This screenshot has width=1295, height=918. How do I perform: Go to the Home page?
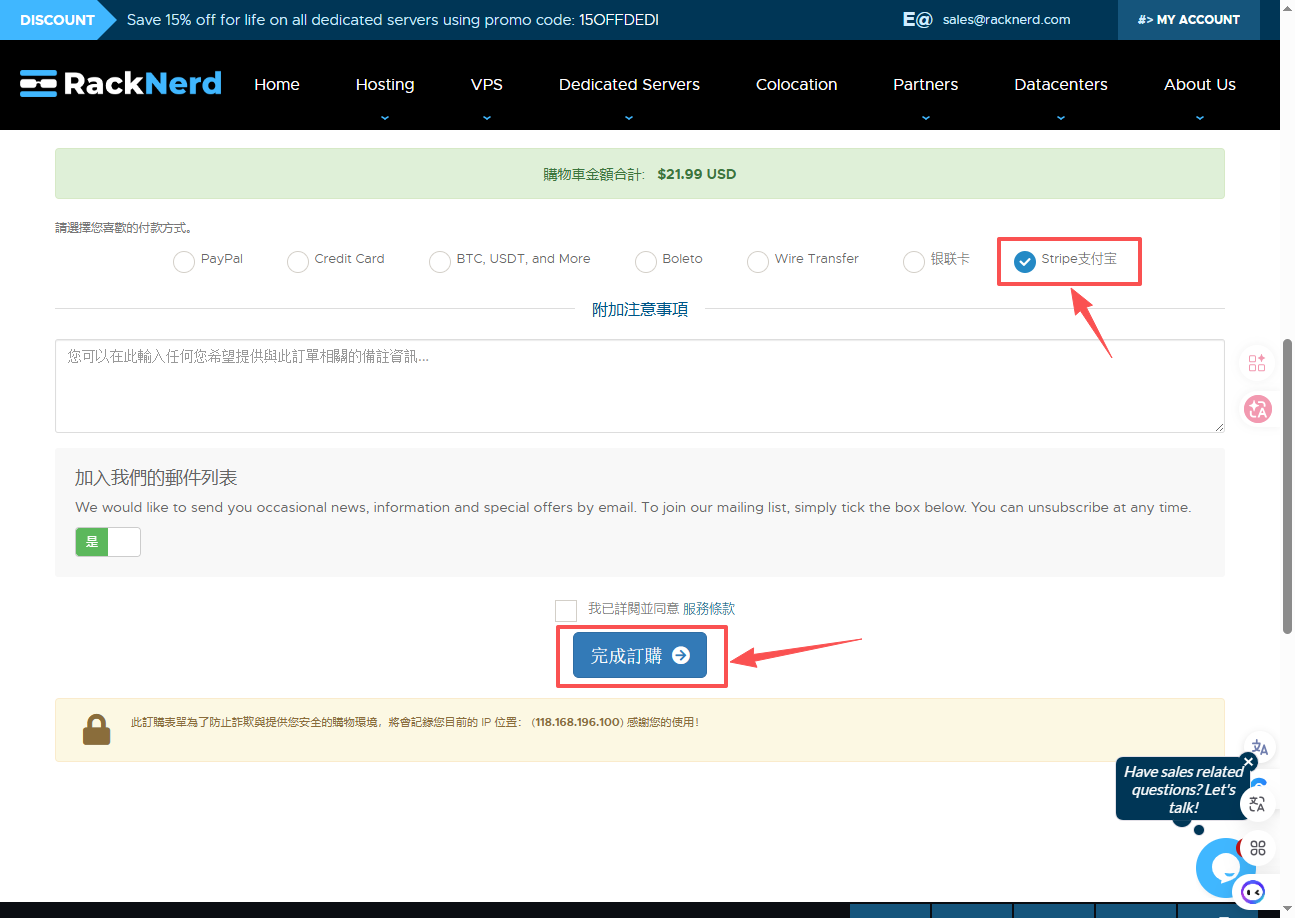277,85
